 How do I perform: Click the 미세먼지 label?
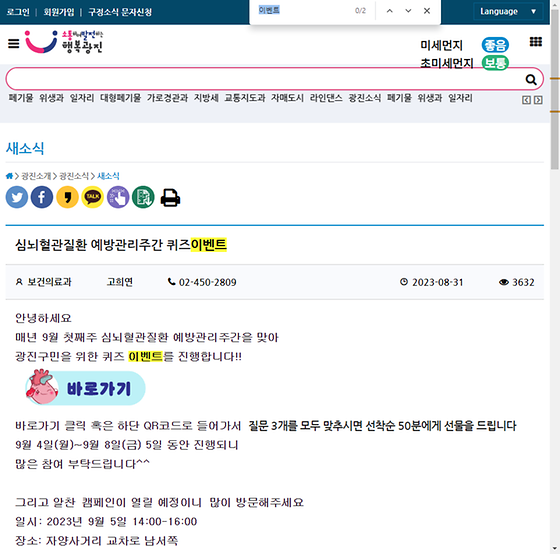(x=441, y=45)
